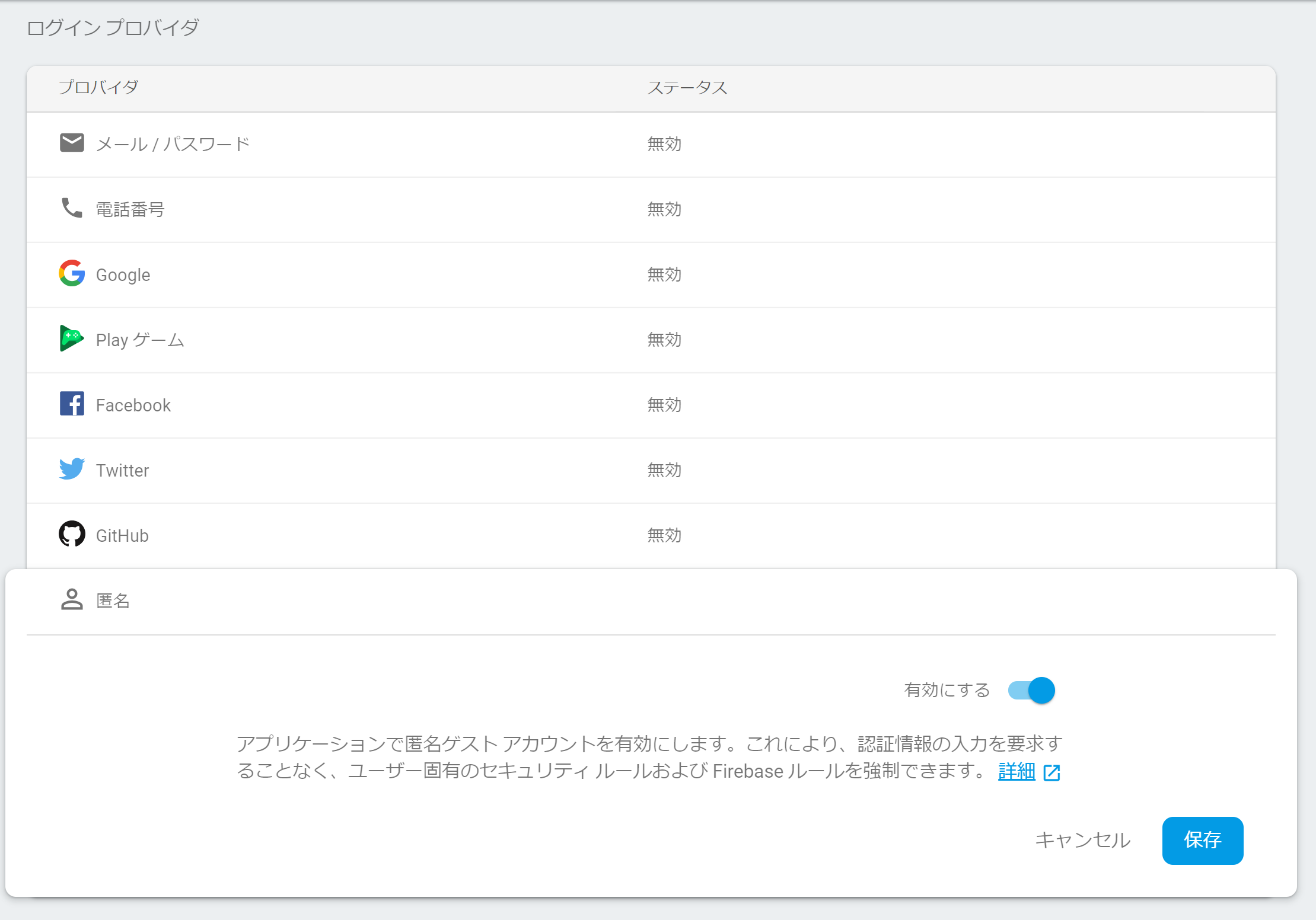Viewport: 1316px width, 920px height.
Task: Collapse the 匿名 panel header
Action: (x=113, y=601)
